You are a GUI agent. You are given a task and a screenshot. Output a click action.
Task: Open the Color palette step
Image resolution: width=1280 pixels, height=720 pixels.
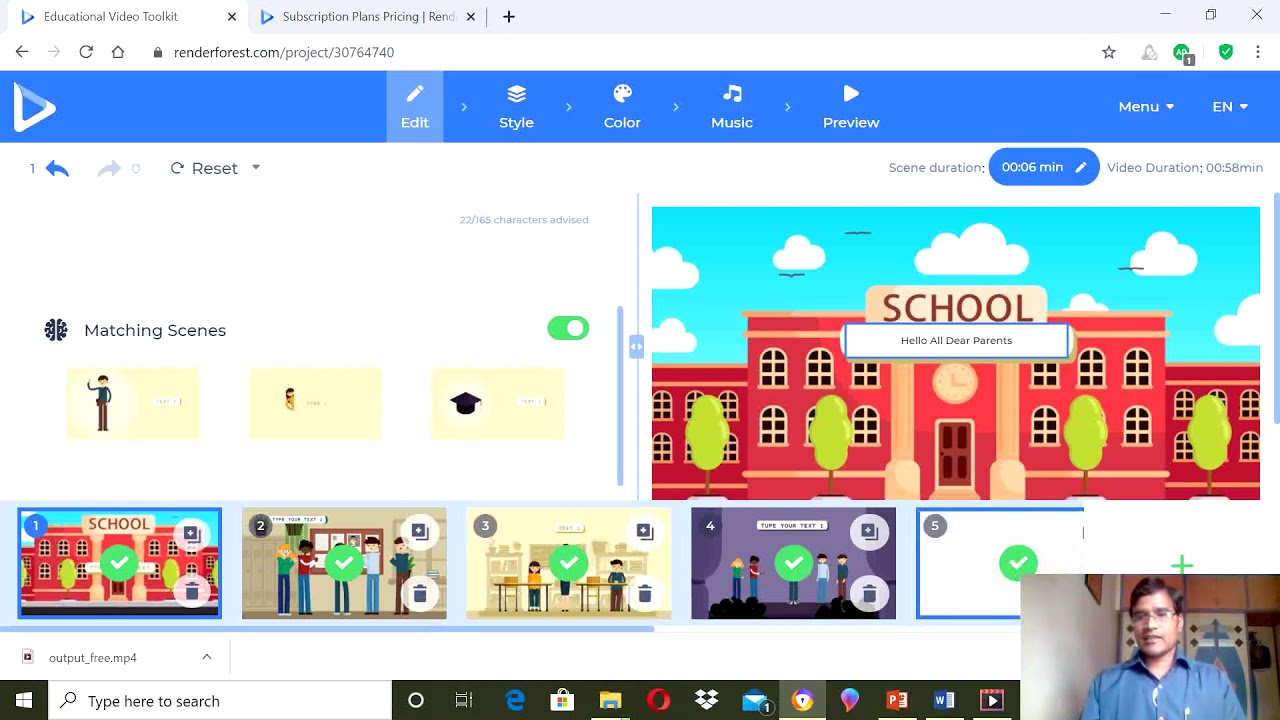(x=622, y=107)
